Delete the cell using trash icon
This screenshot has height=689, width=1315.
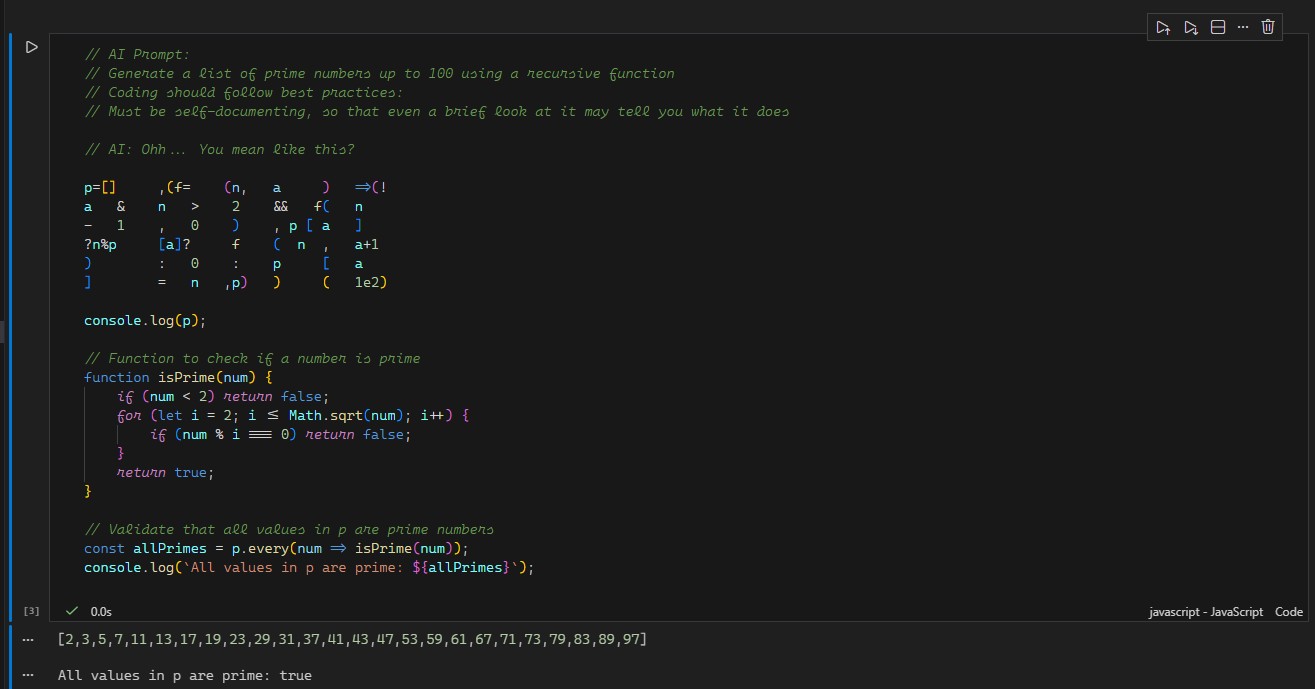(1268, 27)
